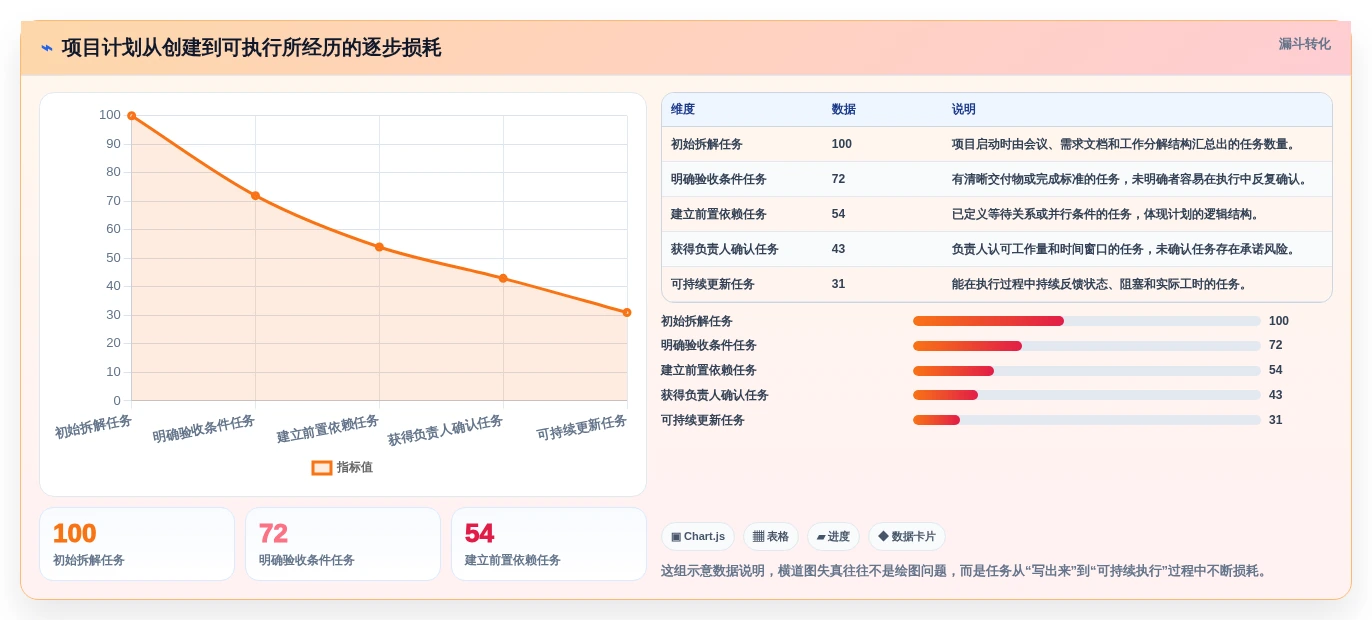
Task: Click the 维度 column header
Action: [x=683, y=109]
